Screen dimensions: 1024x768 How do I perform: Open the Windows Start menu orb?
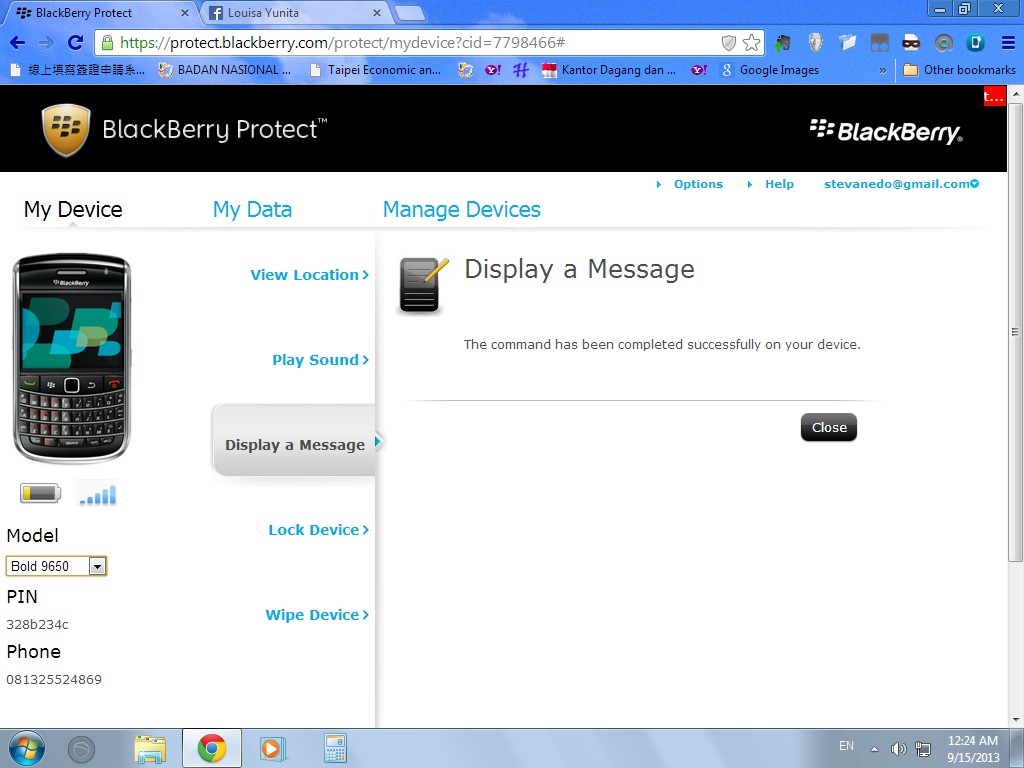[x=27, y=748]
